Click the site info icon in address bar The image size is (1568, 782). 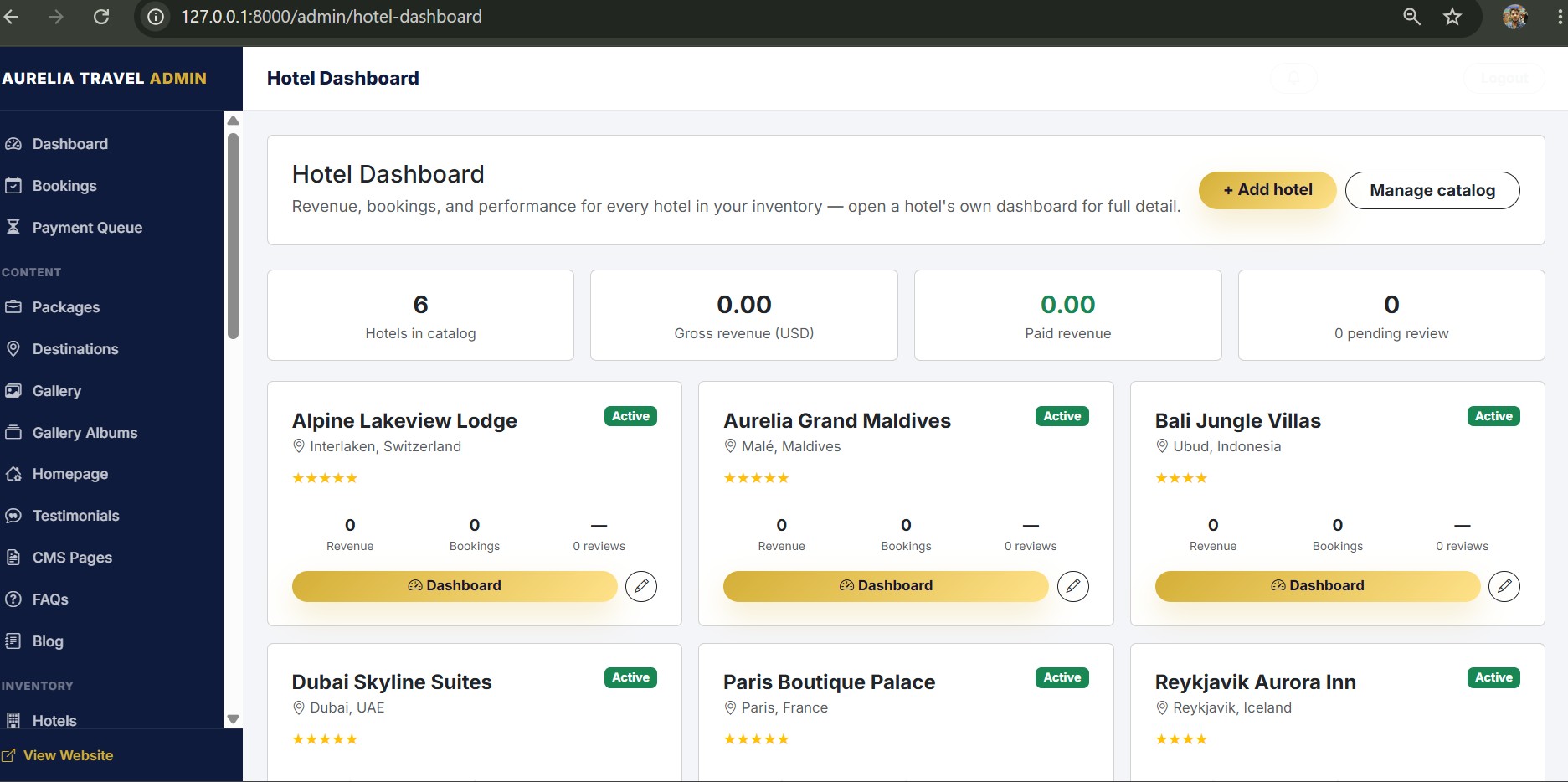[156, 17]
